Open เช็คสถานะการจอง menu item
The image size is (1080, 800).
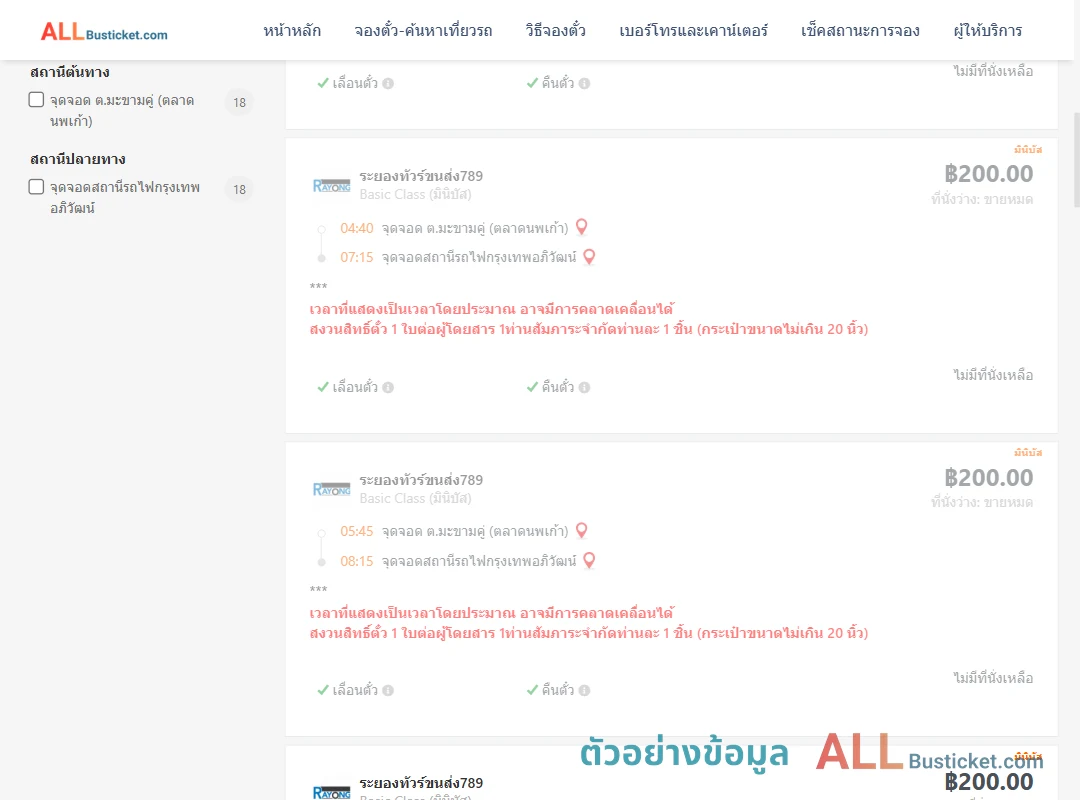click(x=860, y=30)
